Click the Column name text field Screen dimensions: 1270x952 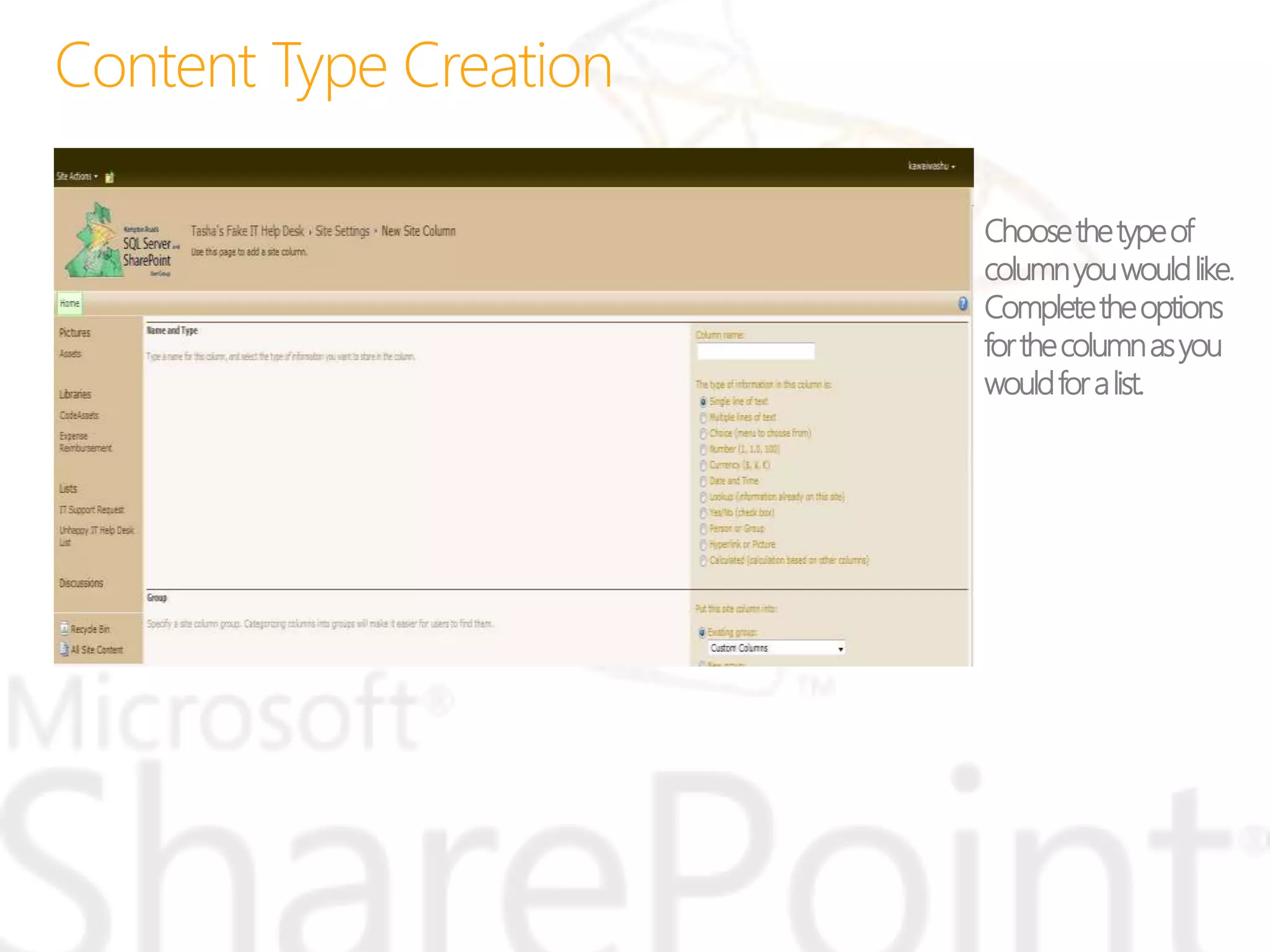[755, 352]
